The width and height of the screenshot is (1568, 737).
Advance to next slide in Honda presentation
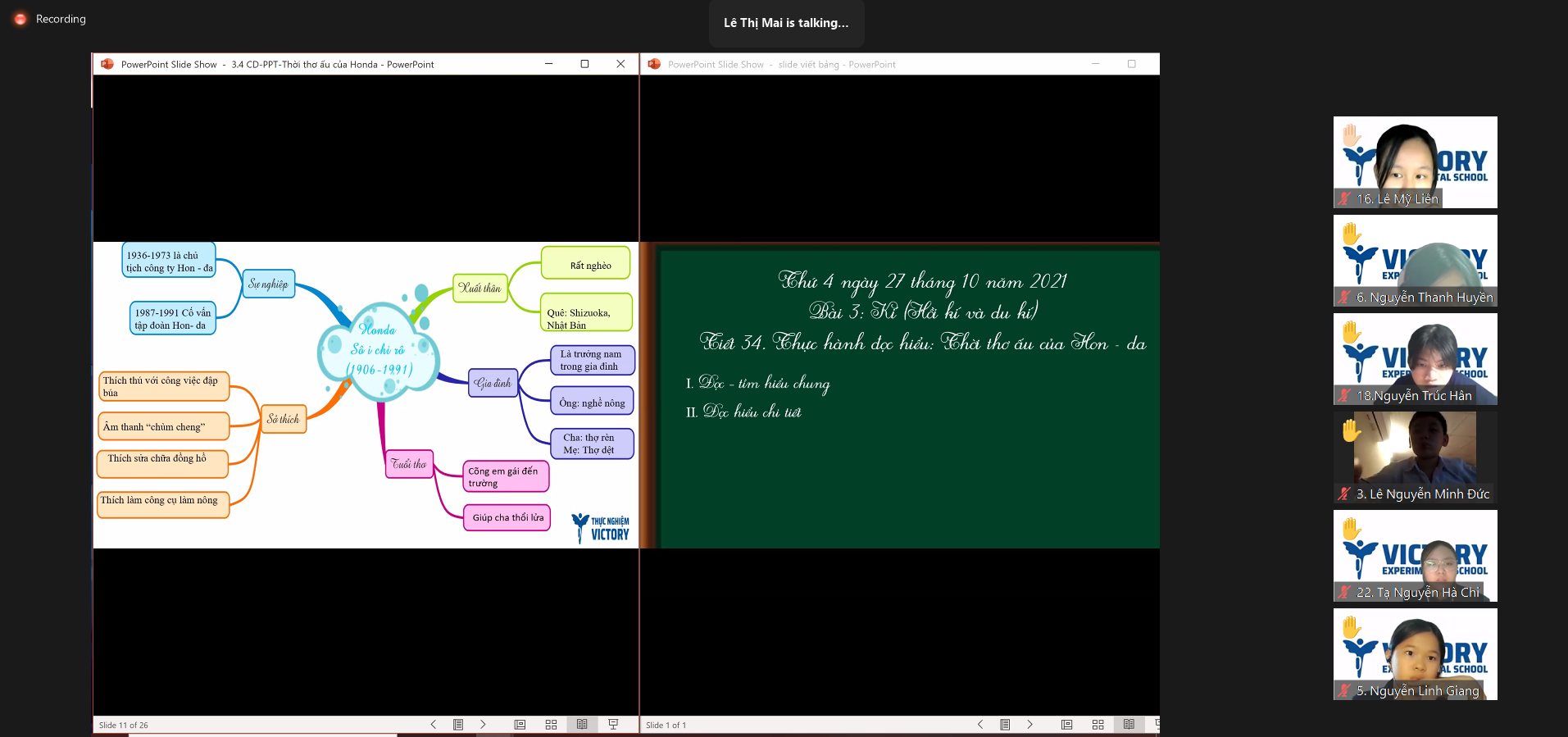(x=483, y=725)
